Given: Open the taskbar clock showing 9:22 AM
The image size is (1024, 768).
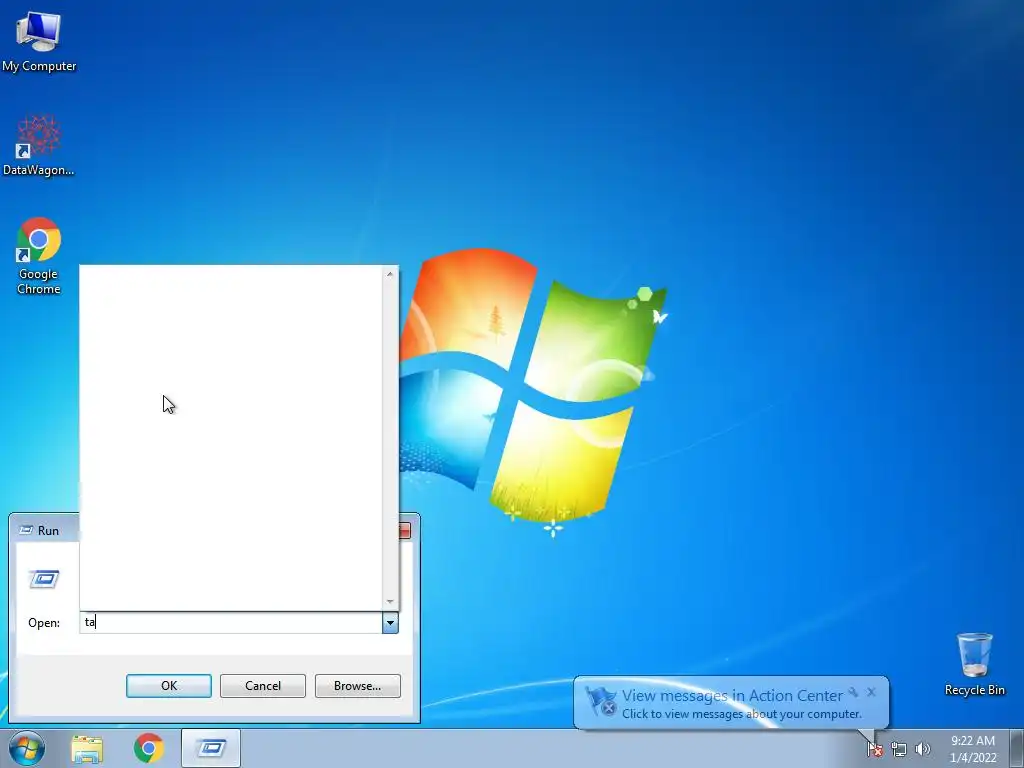Looking at the screenshot, I should 973,748.
